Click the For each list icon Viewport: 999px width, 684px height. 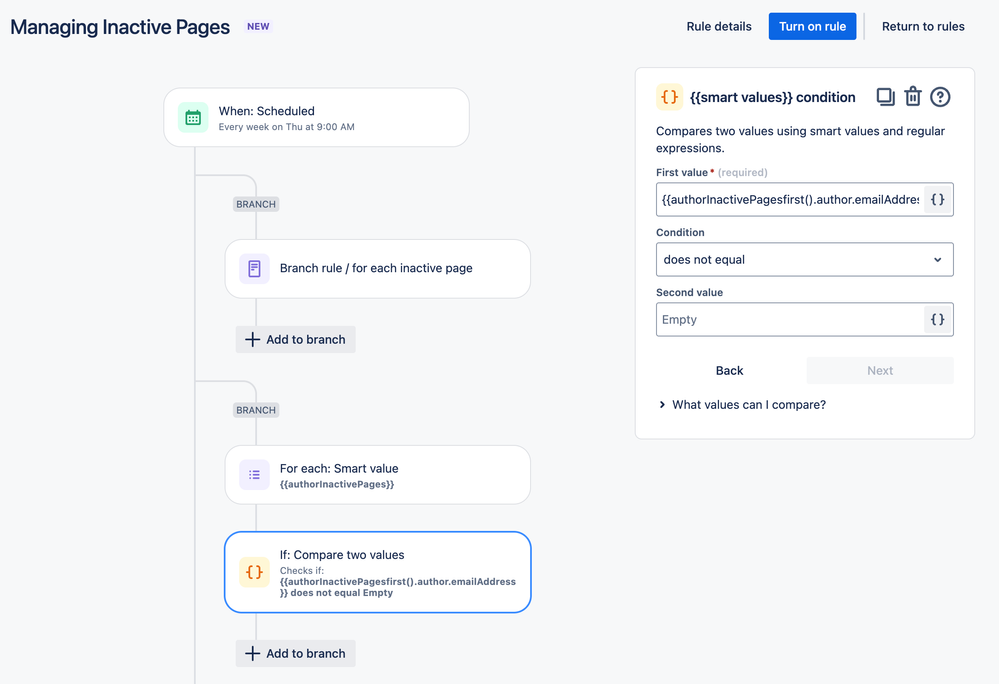254,474
